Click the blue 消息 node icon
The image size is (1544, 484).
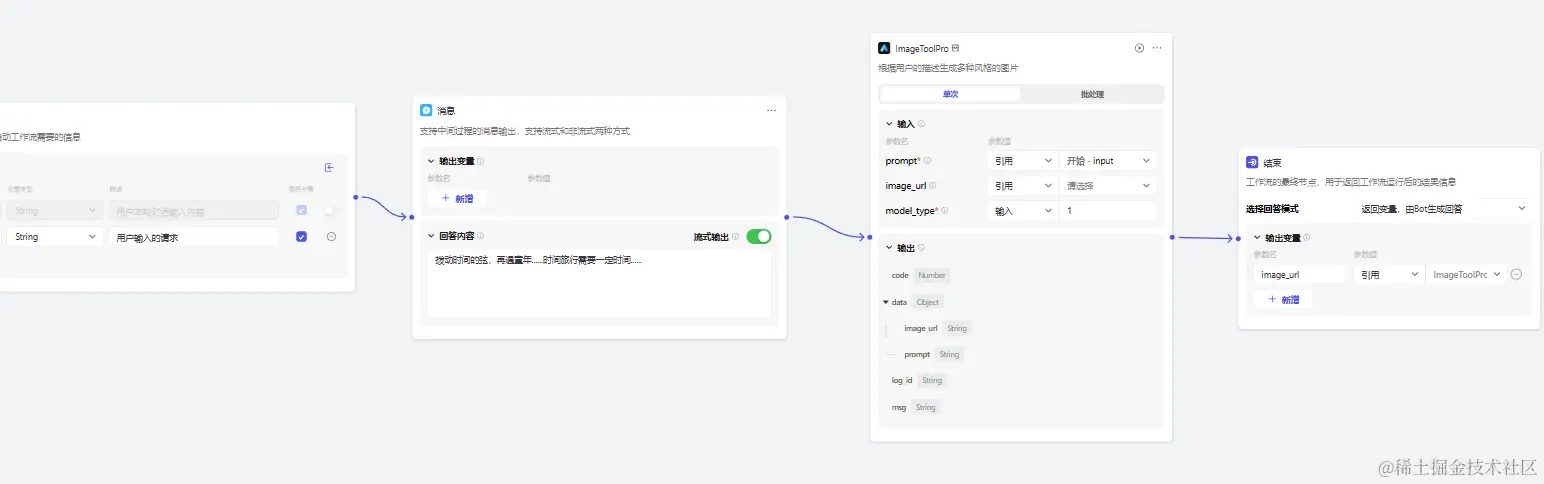click(x=426, y=110)
